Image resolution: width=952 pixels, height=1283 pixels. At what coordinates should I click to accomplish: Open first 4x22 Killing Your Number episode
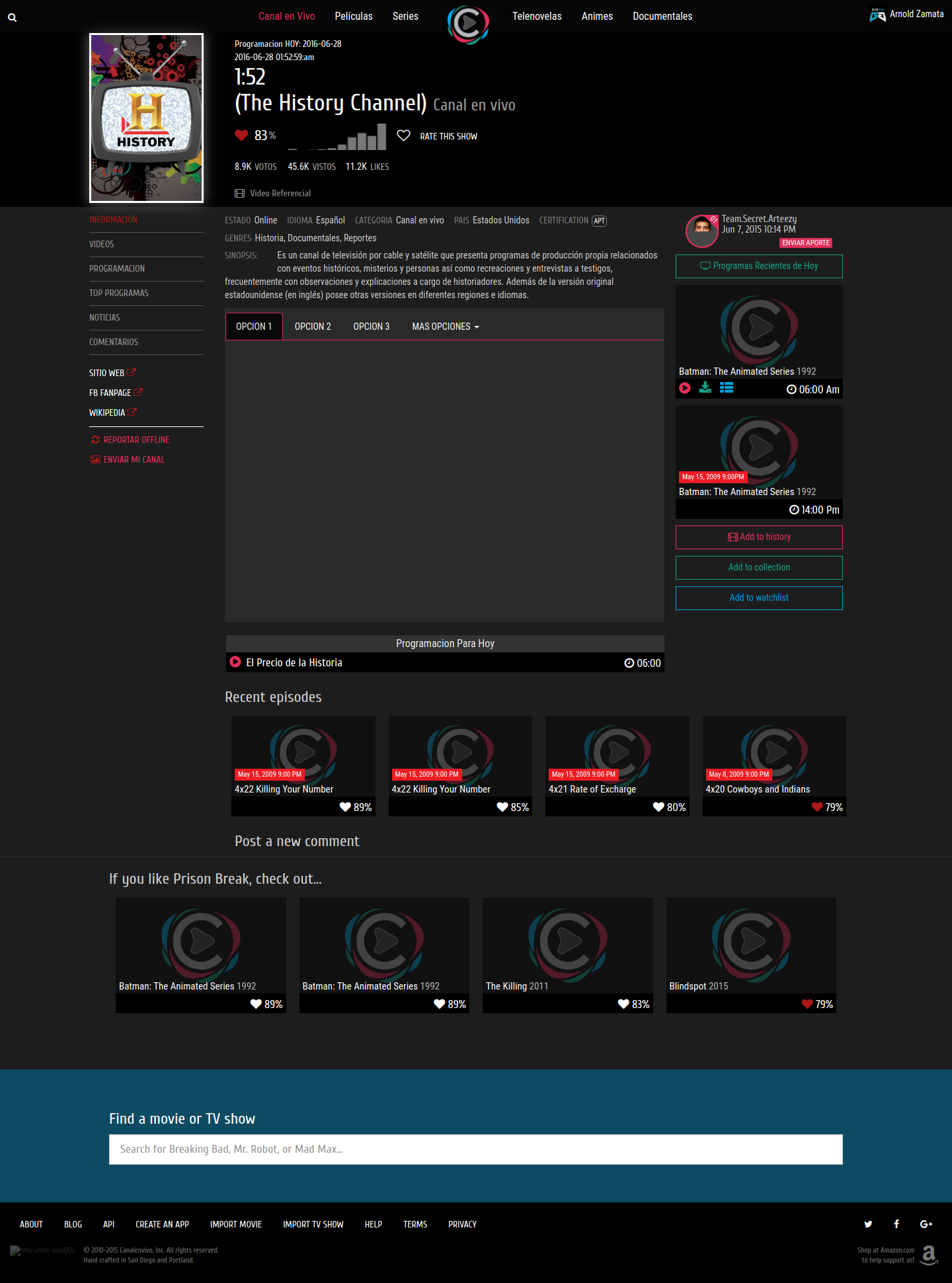[x=303, y=756]
